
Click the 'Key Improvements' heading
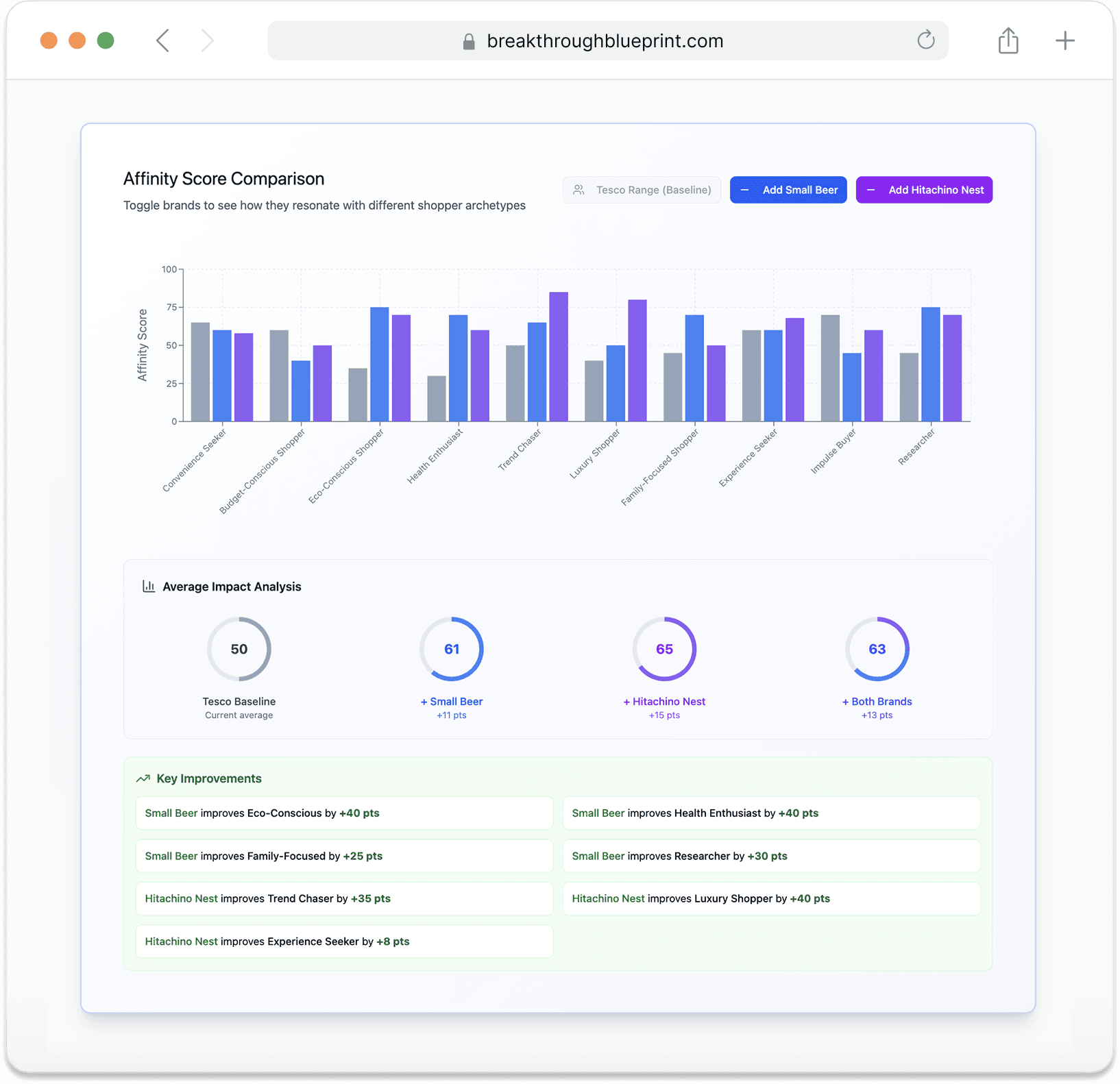tap(209, 778)
